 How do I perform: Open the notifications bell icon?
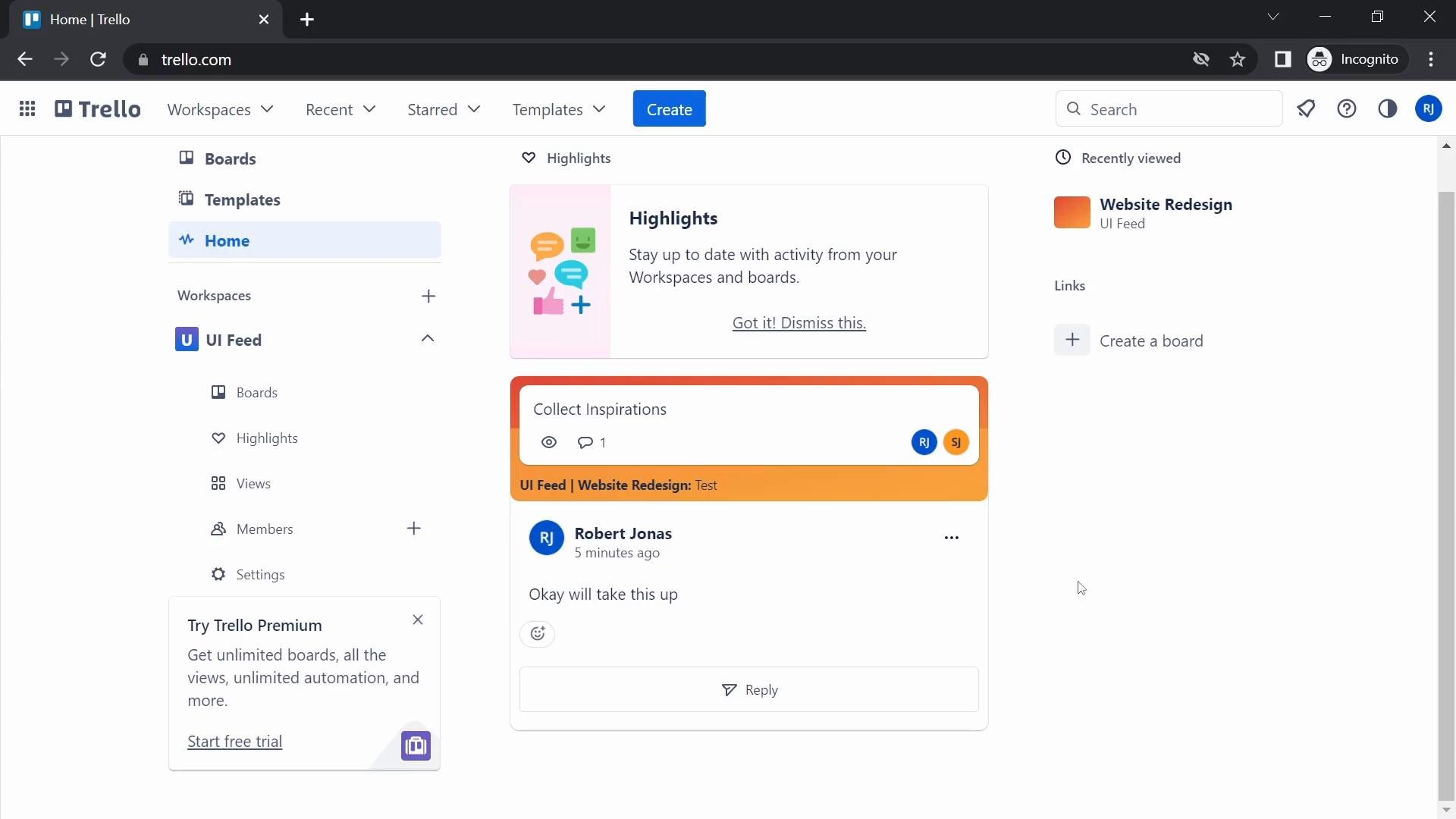tap(1306, 109)
